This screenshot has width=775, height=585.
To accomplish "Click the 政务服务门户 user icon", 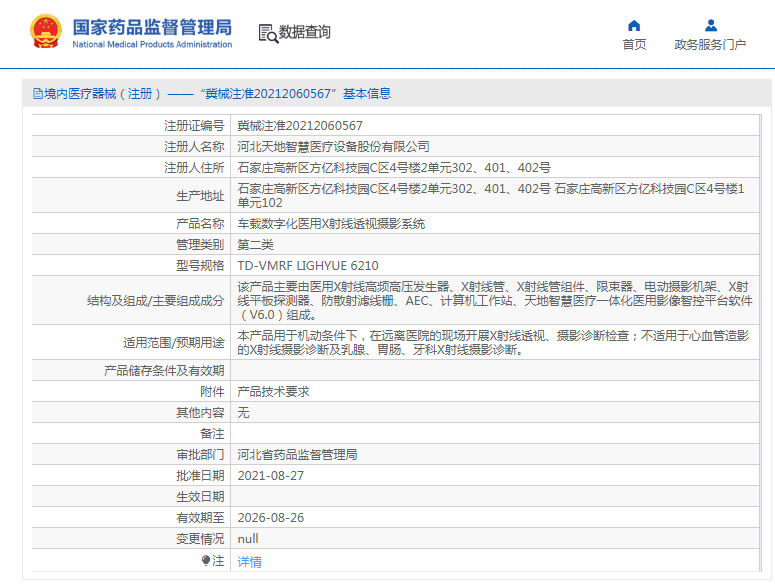I will tap(711, 25).
